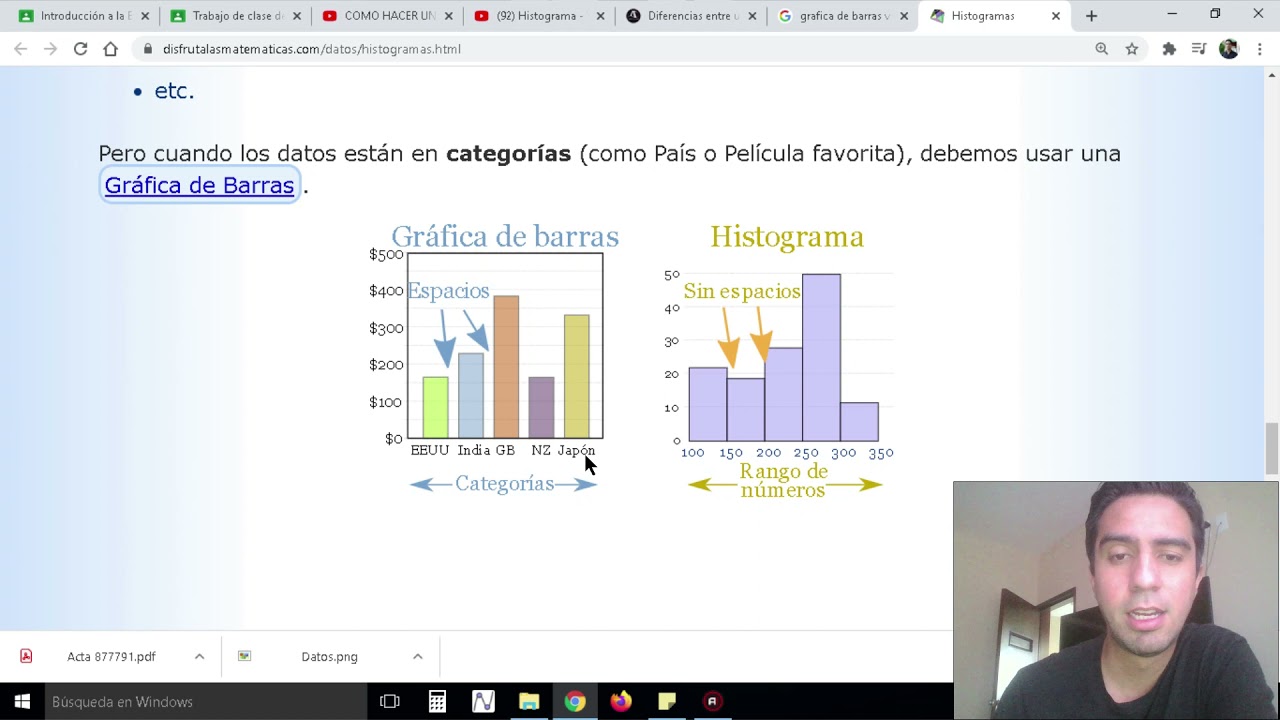This screenshot has height=720, width=1280.
Task: Click the browser back button
Action: pyautogui.click(x=20, y=48)
